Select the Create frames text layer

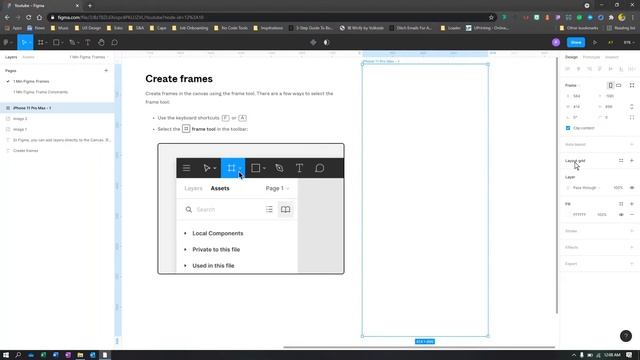pos(57,151)
